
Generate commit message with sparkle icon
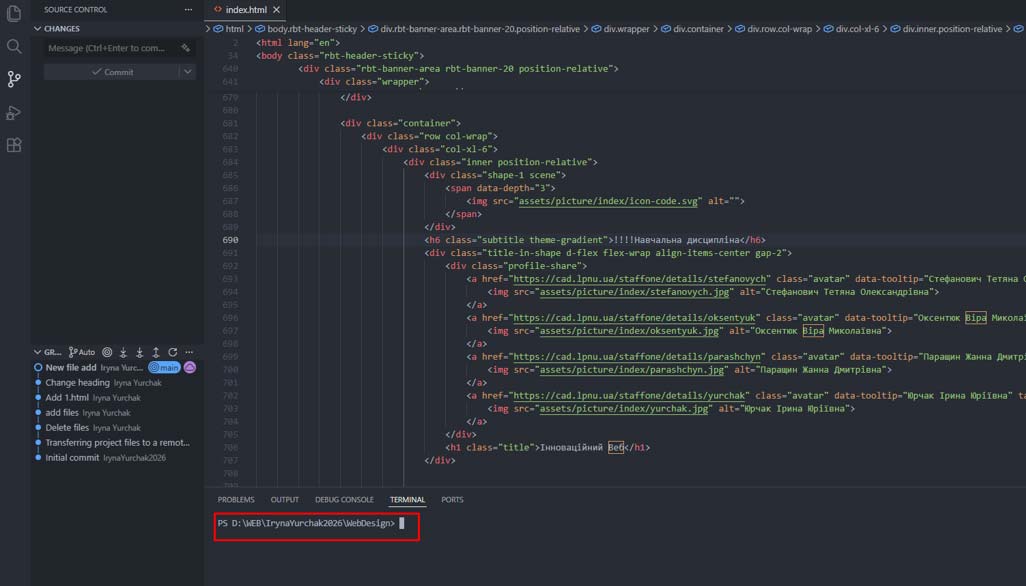coord(186,48)
